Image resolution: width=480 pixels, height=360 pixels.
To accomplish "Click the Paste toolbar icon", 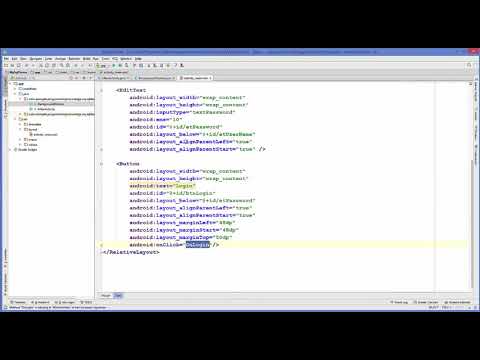I will (53, 66).
